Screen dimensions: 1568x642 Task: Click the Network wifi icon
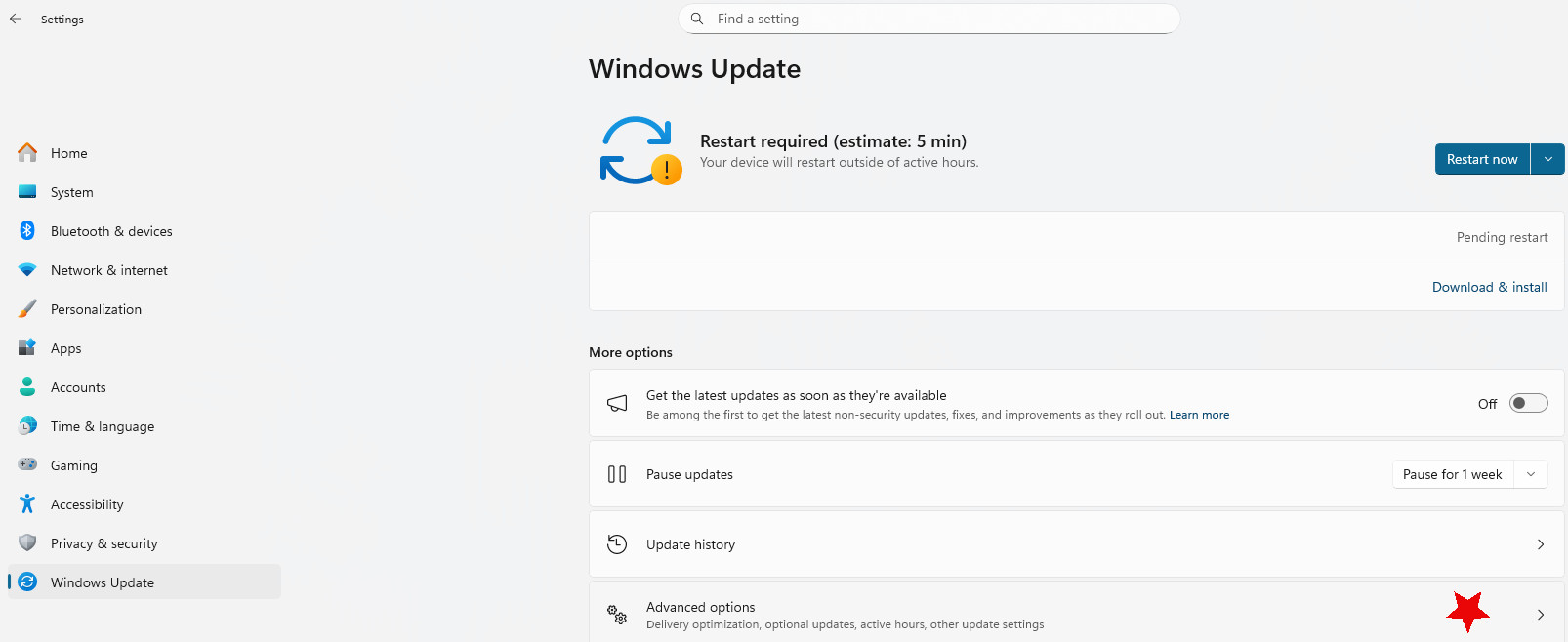[x=27, y=270]
